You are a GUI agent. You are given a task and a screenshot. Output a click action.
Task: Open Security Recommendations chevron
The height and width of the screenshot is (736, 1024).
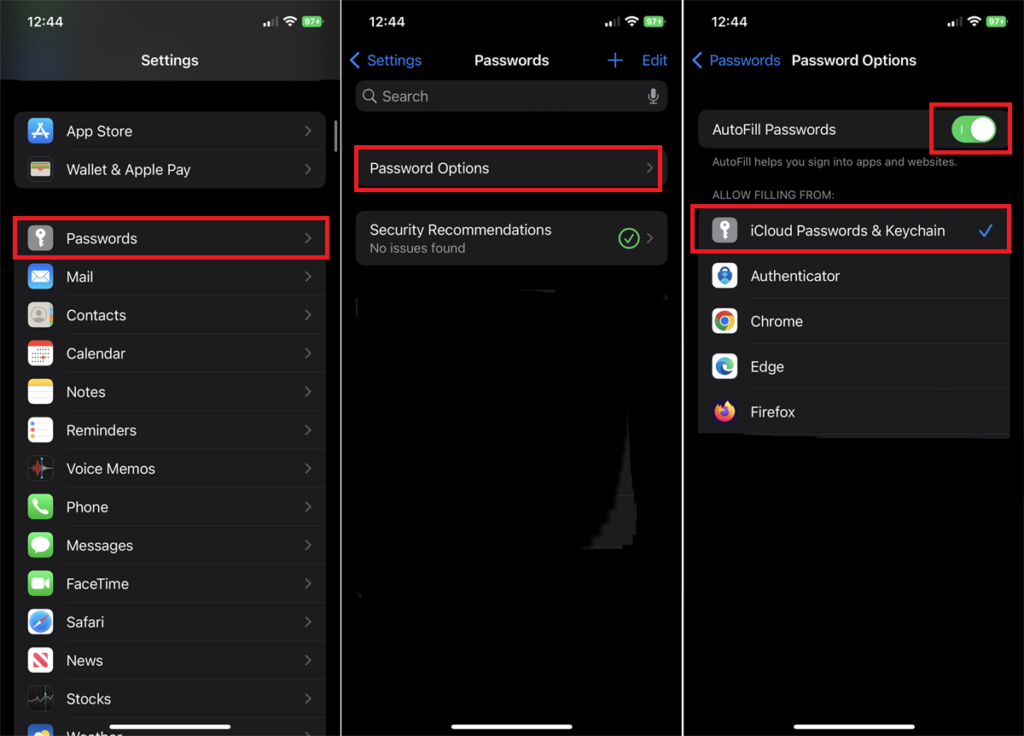650,238
